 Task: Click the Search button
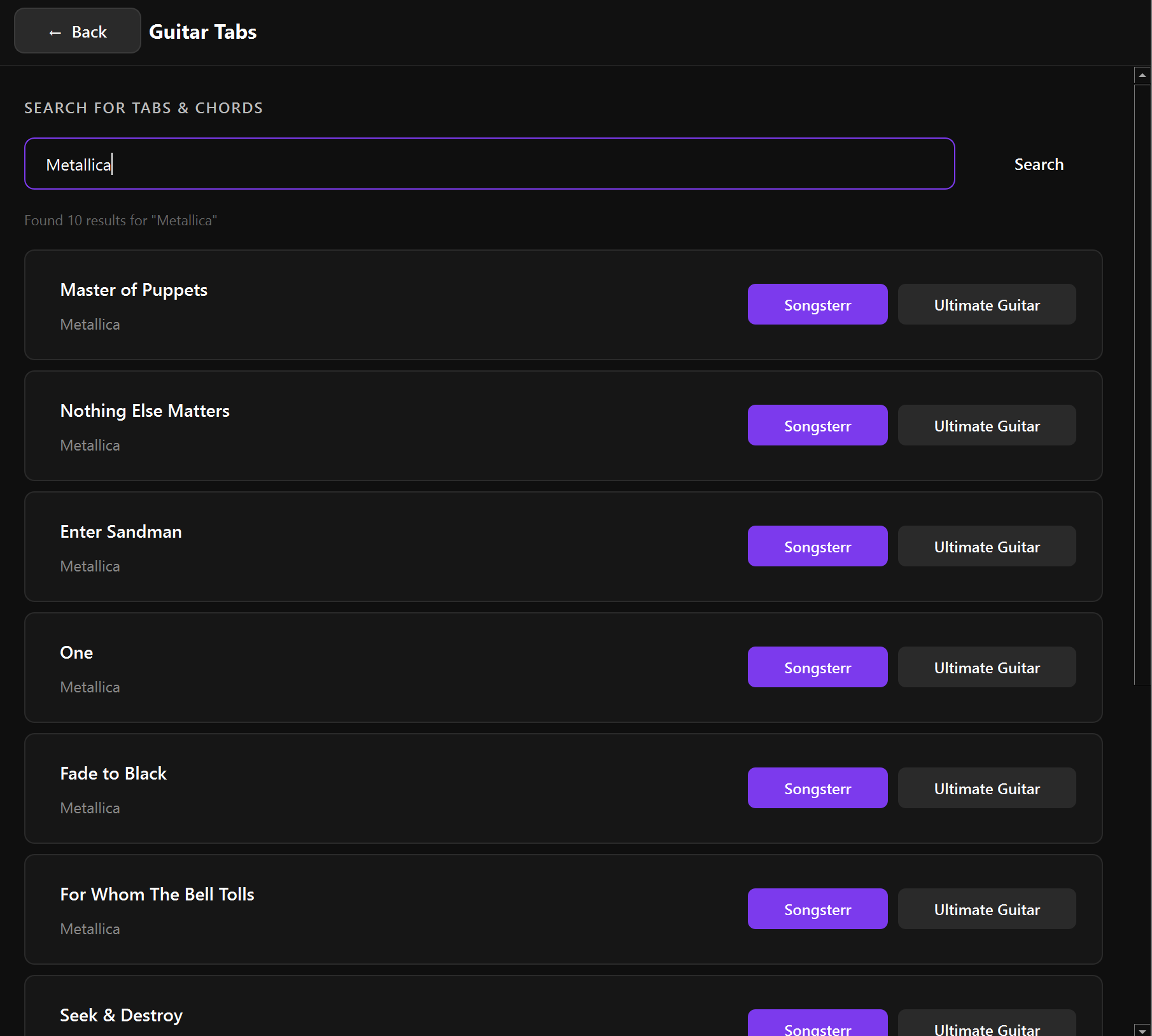pyautogui.click(x=1038, y=164)
